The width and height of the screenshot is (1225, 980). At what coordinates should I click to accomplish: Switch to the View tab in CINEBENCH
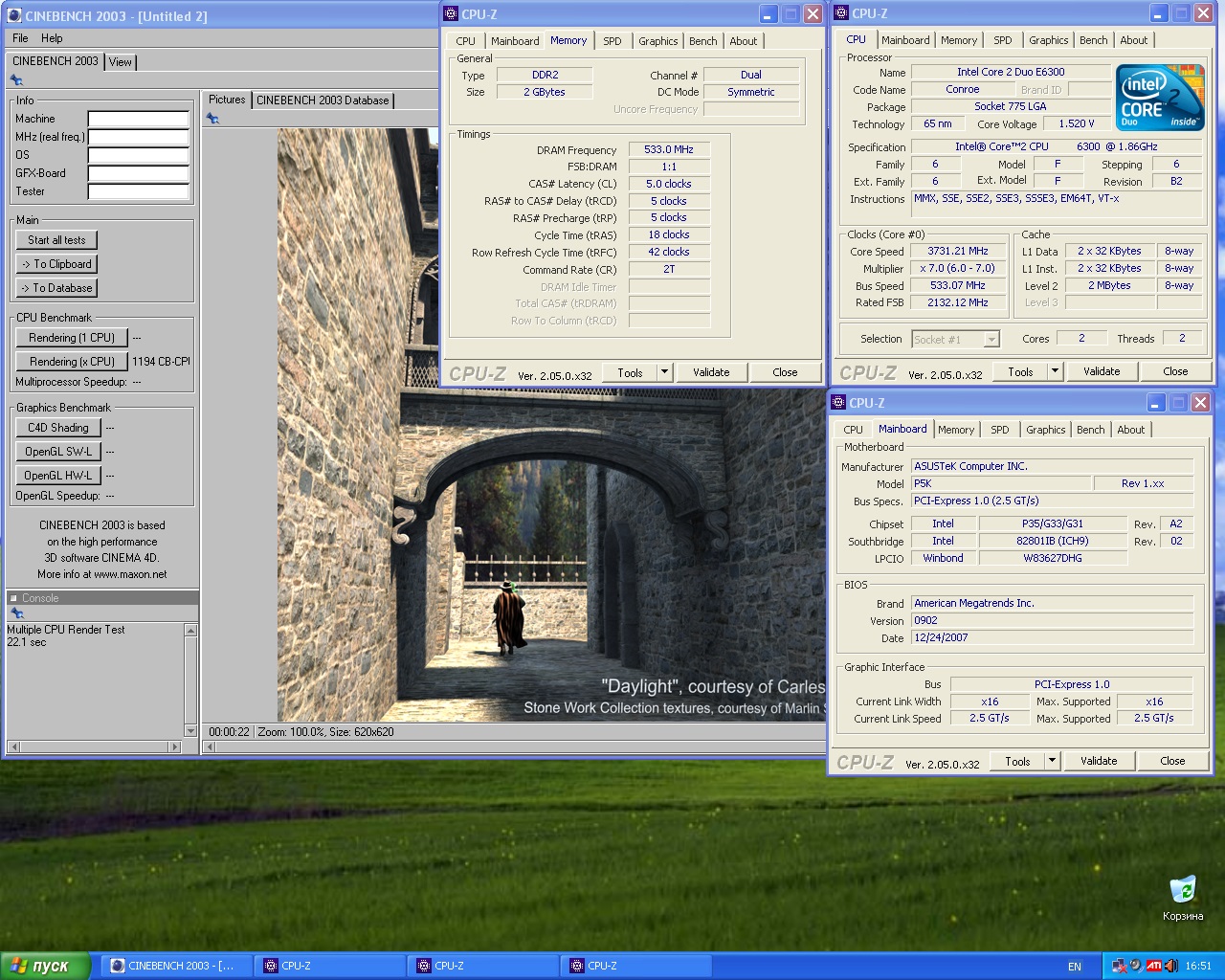[x=121, y=61]
